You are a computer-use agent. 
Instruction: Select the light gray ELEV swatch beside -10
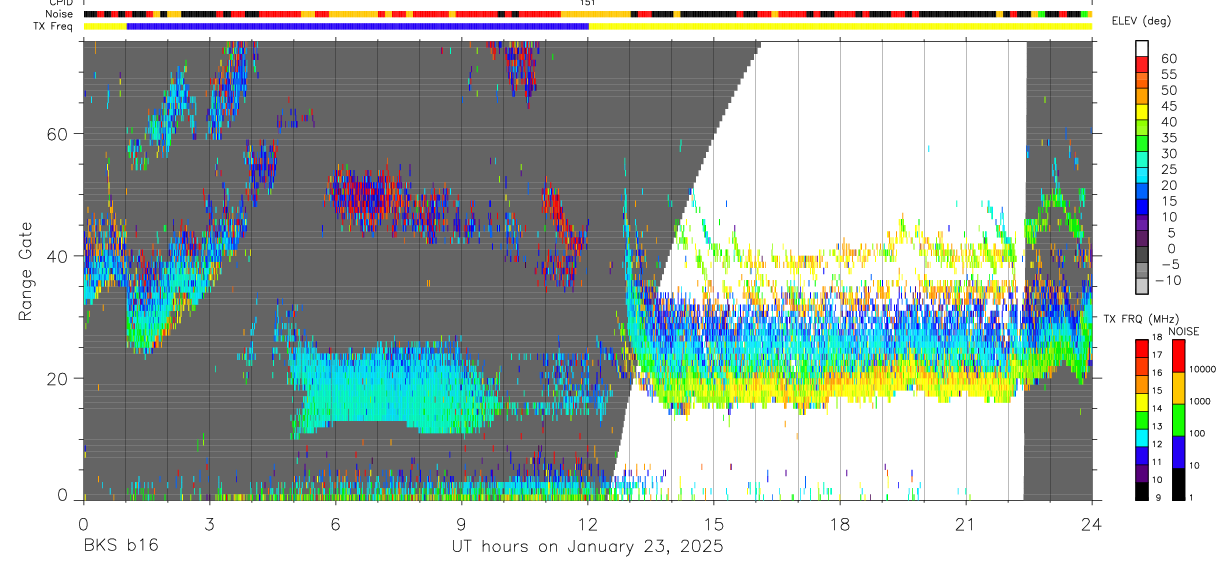[x=1142, y=287]
